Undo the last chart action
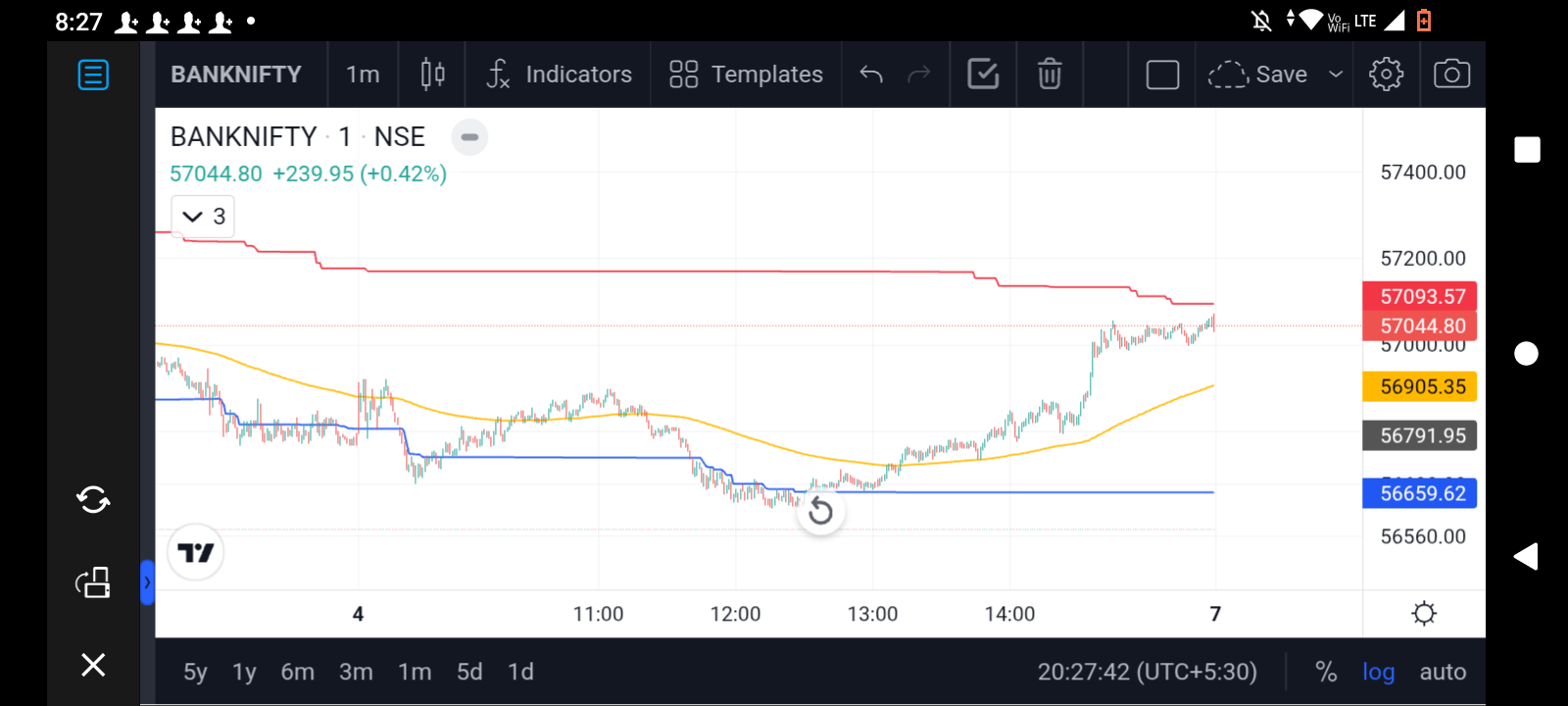The width and height of the screenshot is (1568, 706). pyautogui.click(x=871, y=75)
